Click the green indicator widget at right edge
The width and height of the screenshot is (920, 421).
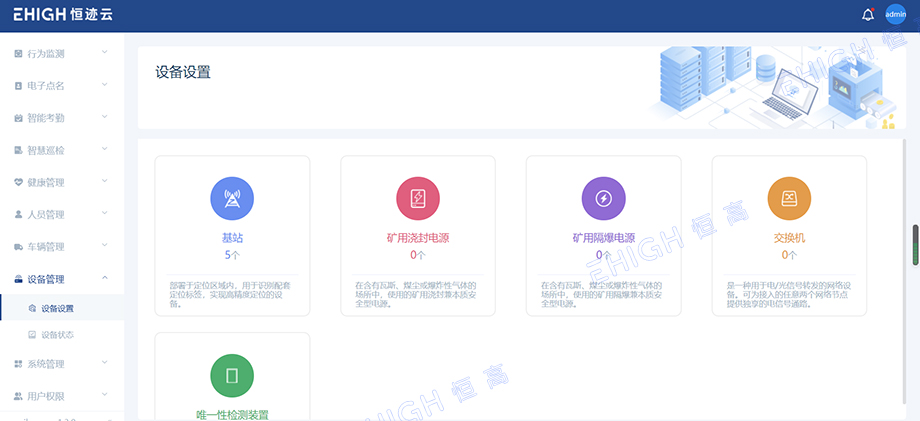tap(916, 245)
